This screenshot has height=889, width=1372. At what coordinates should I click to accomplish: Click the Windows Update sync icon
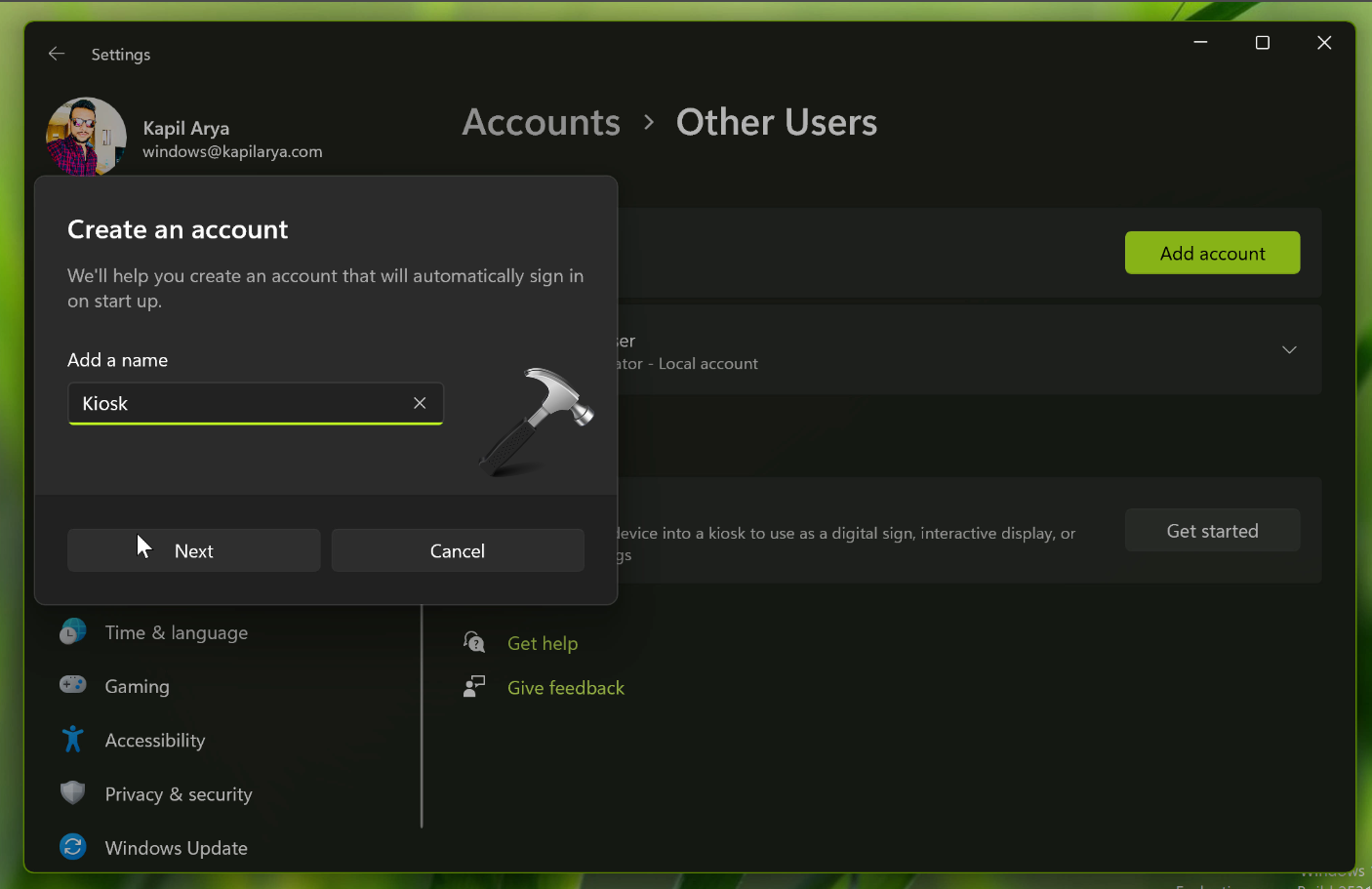tap(72, 847)
